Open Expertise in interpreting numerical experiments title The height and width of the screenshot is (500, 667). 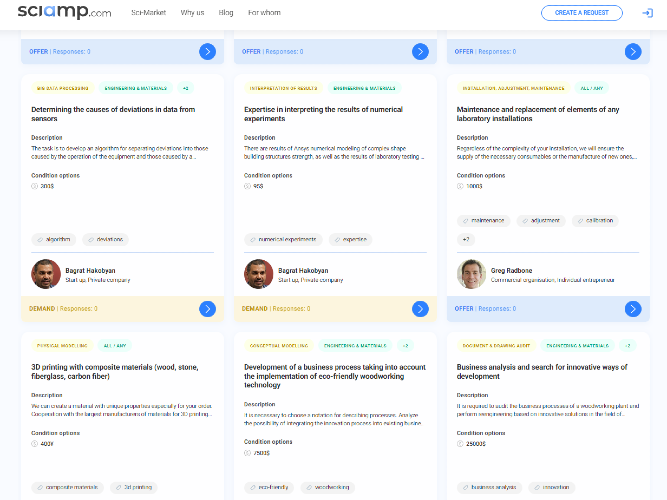[x=323, y=114]
